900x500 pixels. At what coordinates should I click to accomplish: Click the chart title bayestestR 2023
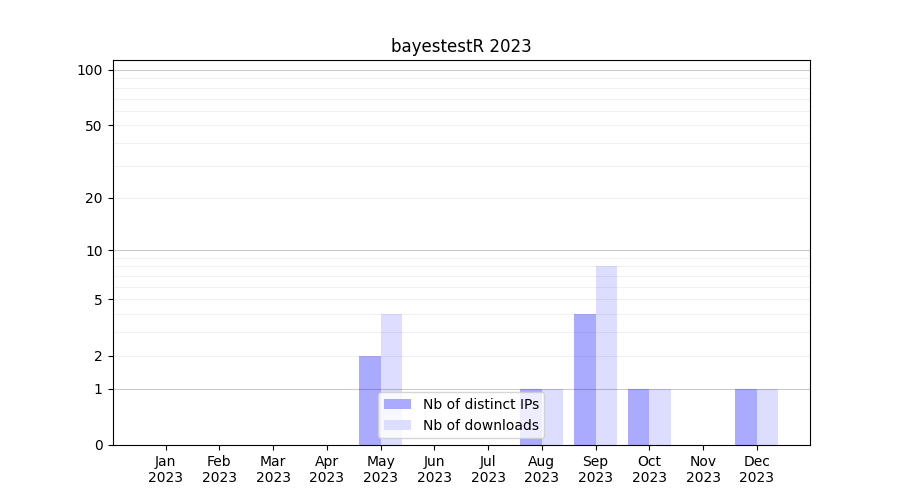(461, 46)
